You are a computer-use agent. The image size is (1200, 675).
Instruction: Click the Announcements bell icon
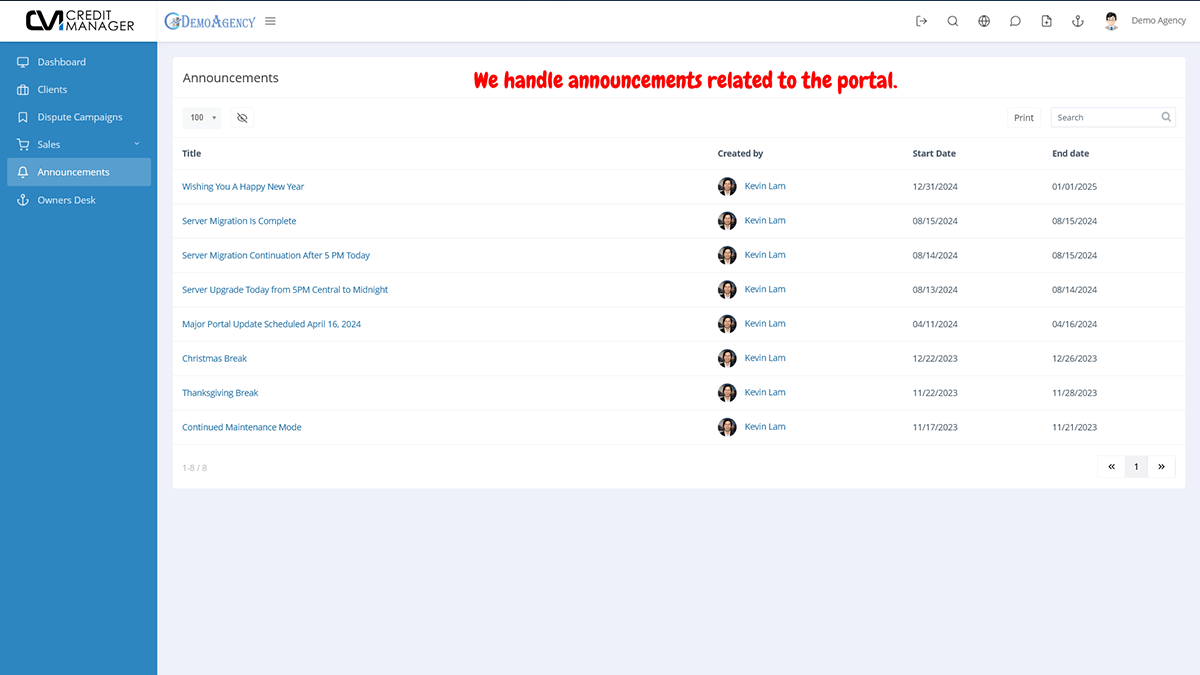click(21, 171)
